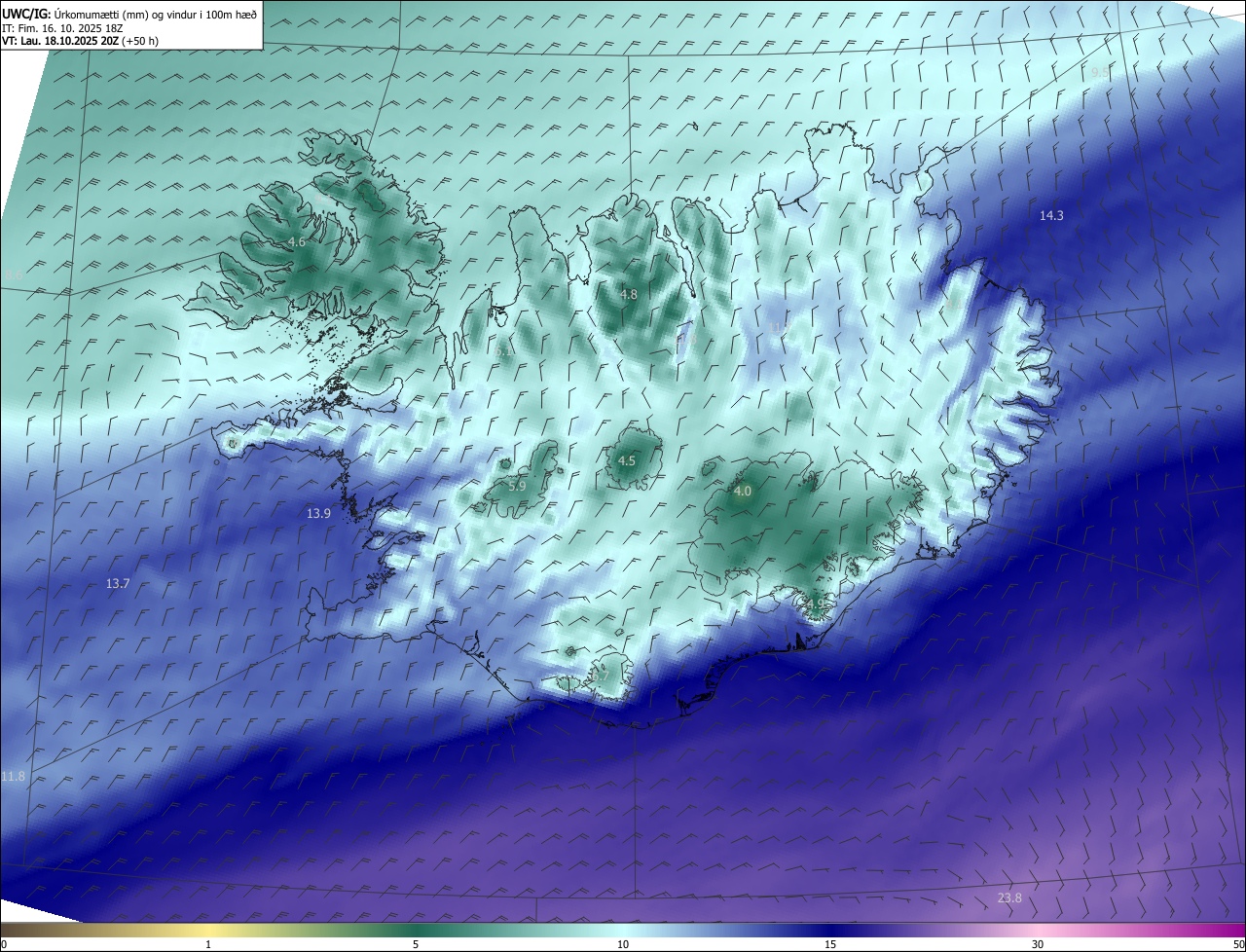This screenshot has height=952, width=1246.
Task: Click the initial time line 'IT: Fim. 16. 10. 2025 18Z'
Action: 62,27
